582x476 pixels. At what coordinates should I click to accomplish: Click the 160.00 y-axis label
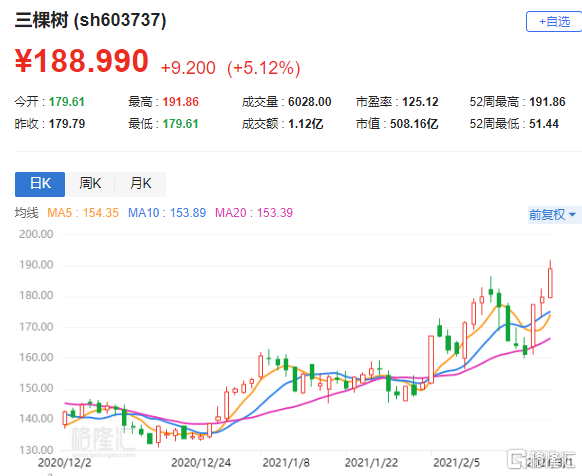tap(36, 358)
